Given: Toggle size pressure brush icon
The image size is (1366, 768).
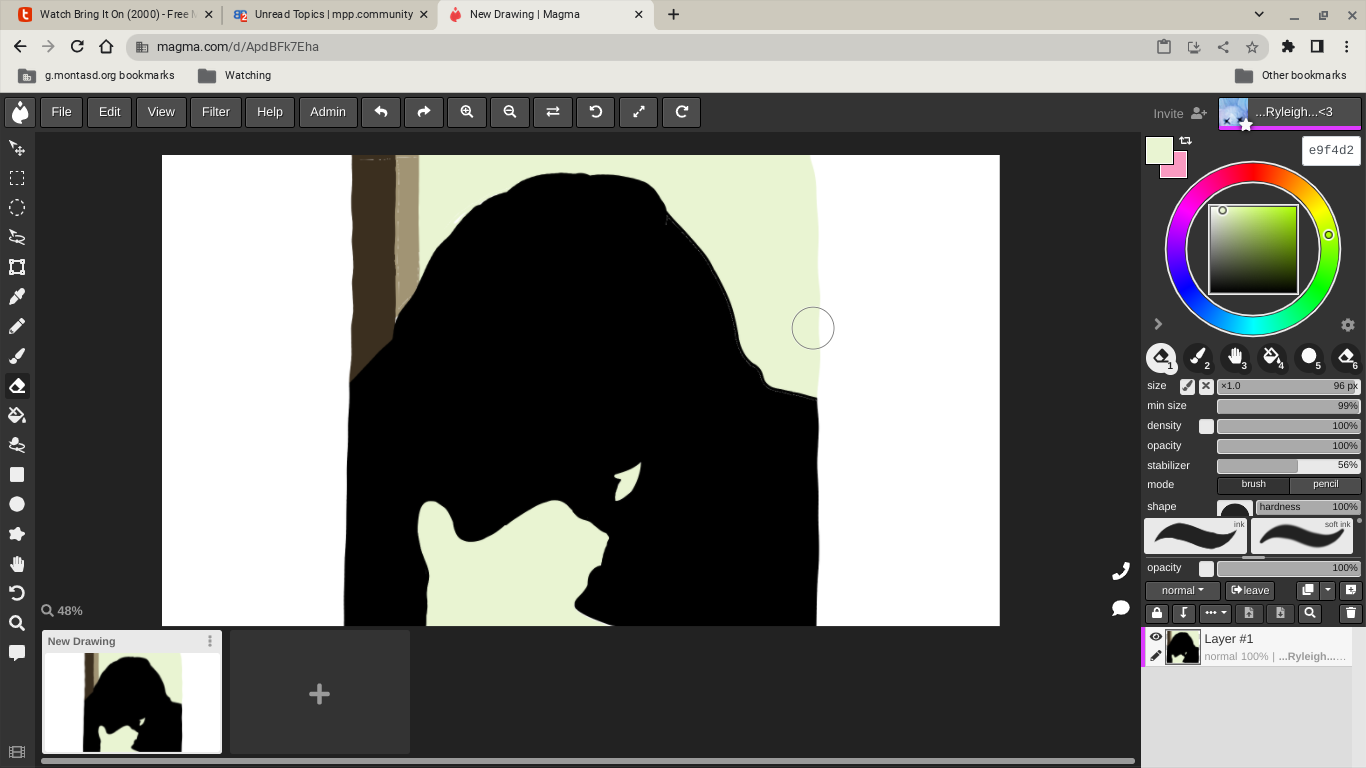Looking at the screenshot, I should click(1187, 386).
